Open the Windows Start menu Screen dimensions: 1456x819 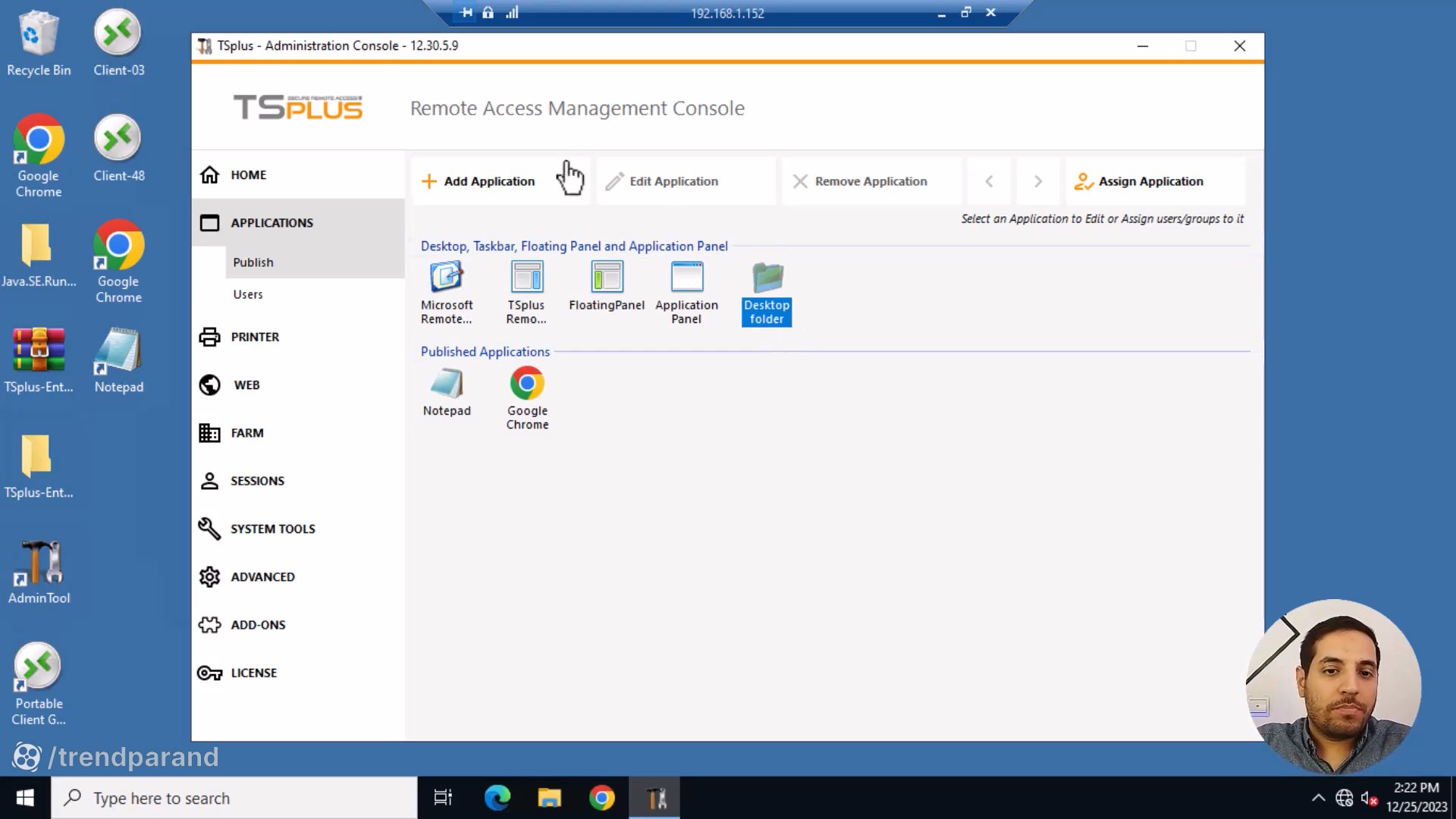[25, 798]
